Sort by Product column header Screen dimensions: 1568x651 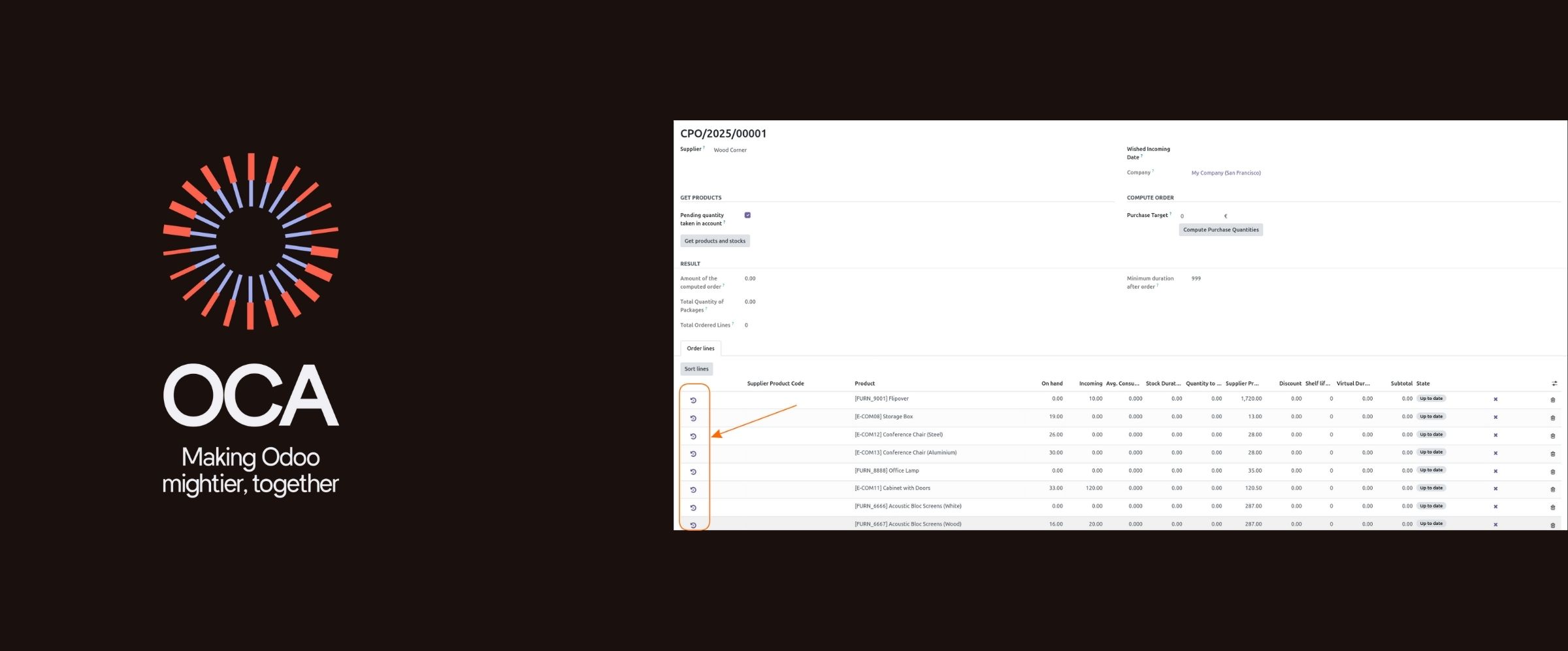click(864, 384)
